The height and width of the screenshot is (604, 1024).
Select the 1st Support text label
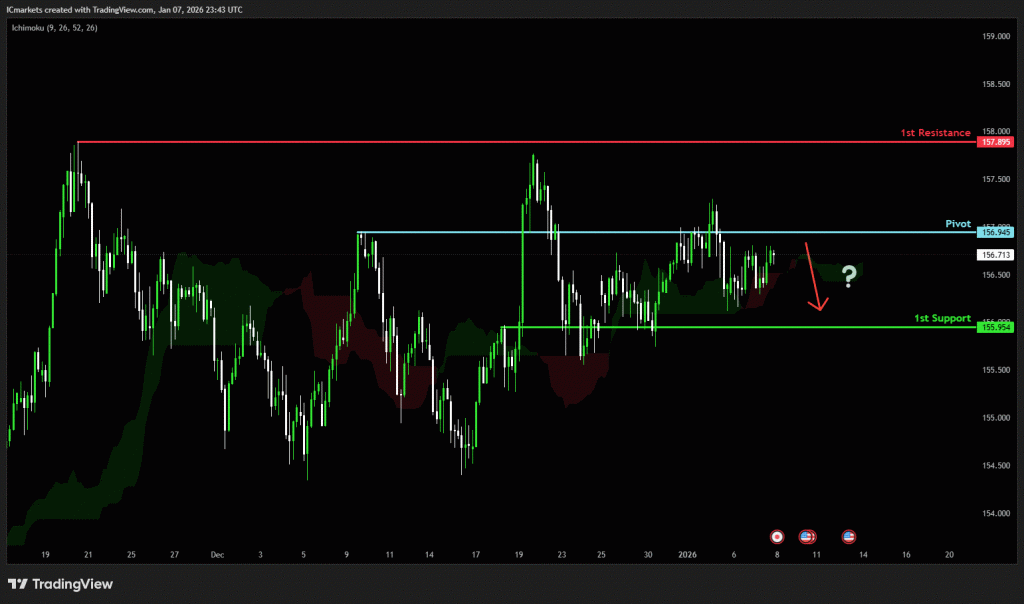[x=942, y=318]
